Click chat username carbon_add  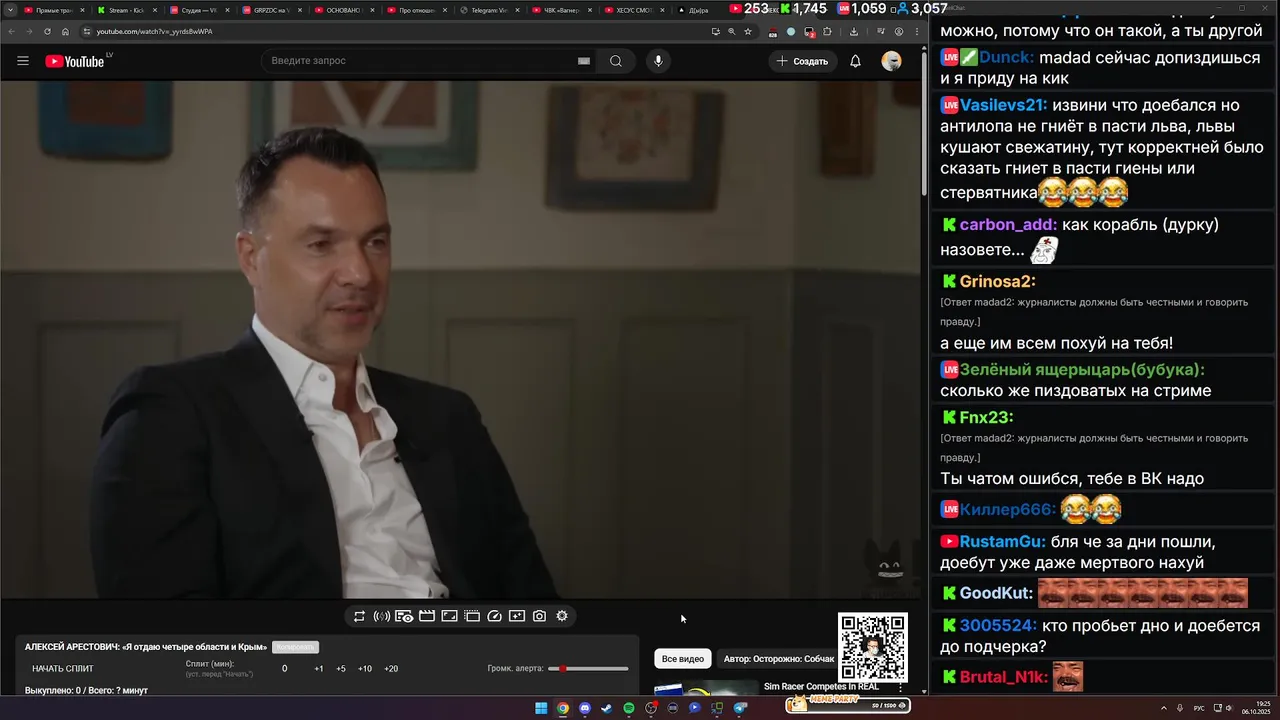(1008, 224)
